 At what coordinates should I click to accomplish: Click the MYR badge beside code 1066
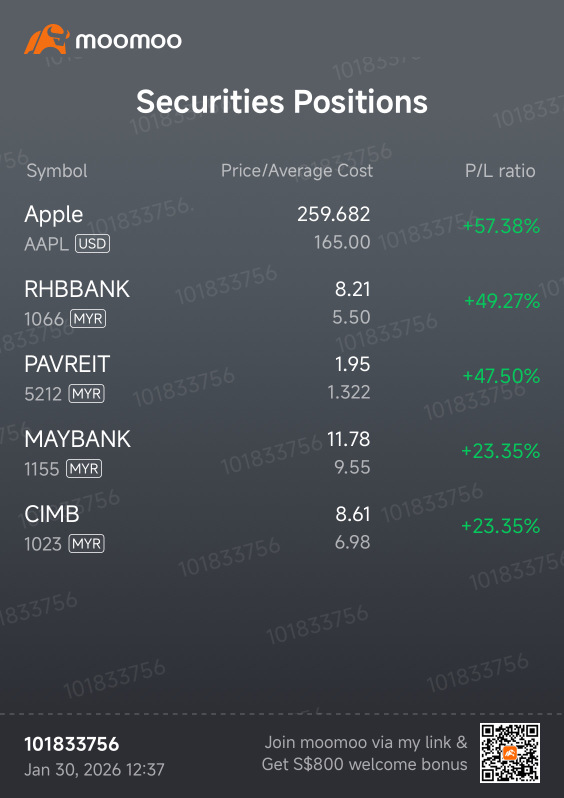[88, 319]
